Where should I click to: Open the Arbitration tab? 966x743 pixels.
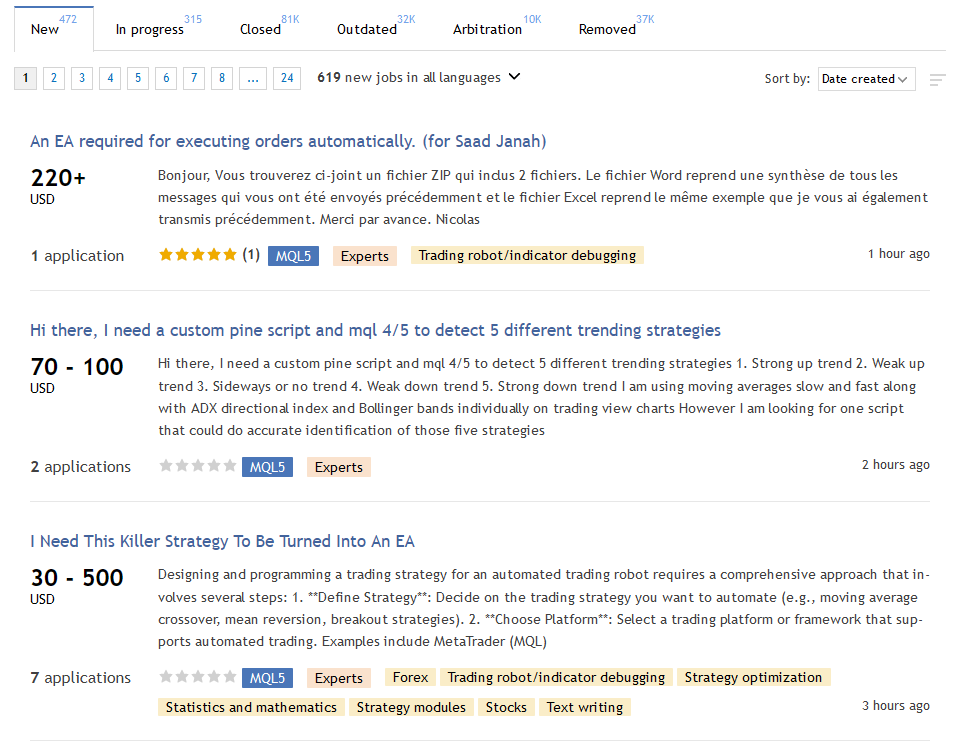click(x=487, y=29)
